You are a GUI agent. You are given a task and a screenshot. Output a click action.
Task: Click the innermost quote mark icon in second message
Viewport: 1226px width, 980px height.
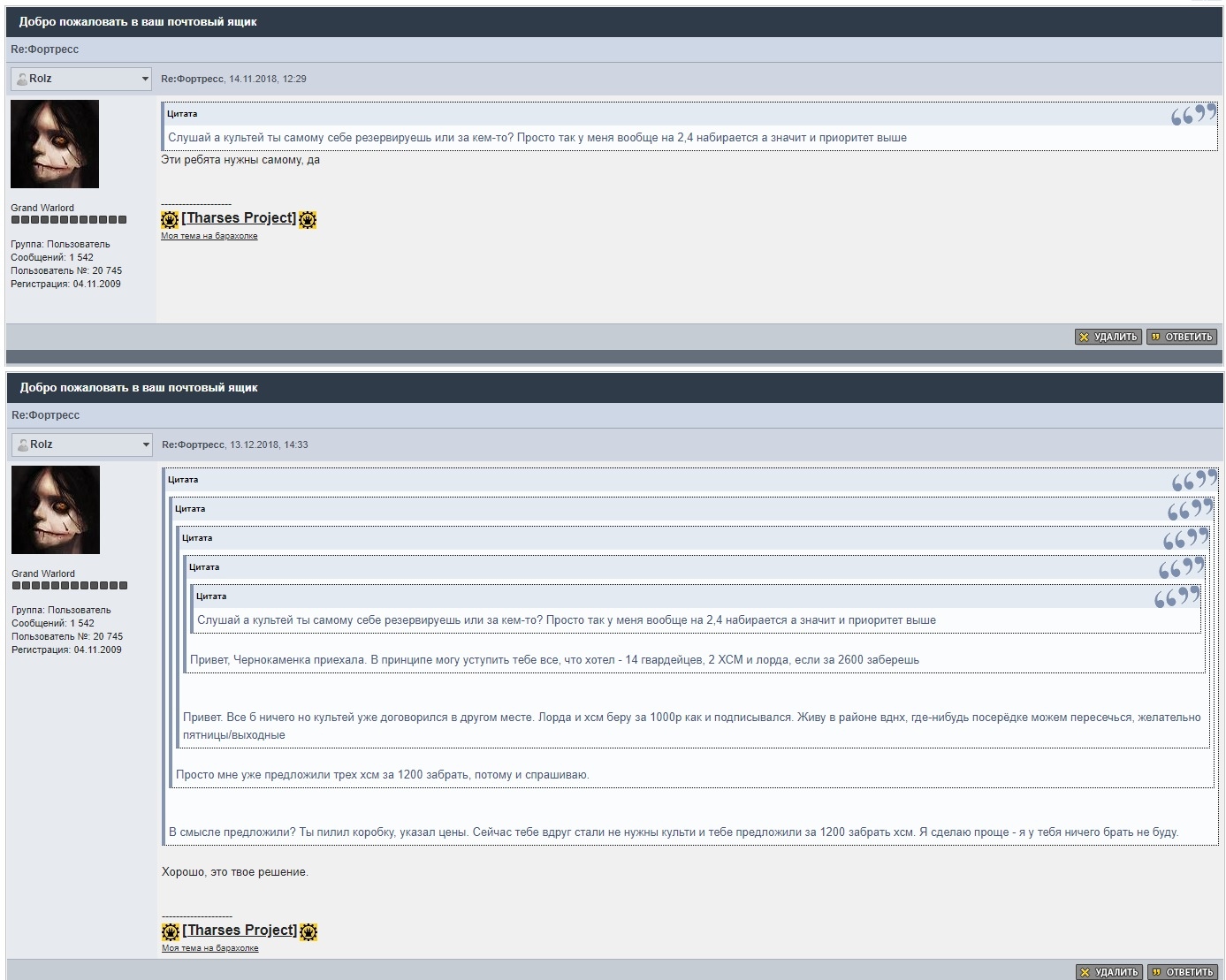click(x=1177, y=598)
